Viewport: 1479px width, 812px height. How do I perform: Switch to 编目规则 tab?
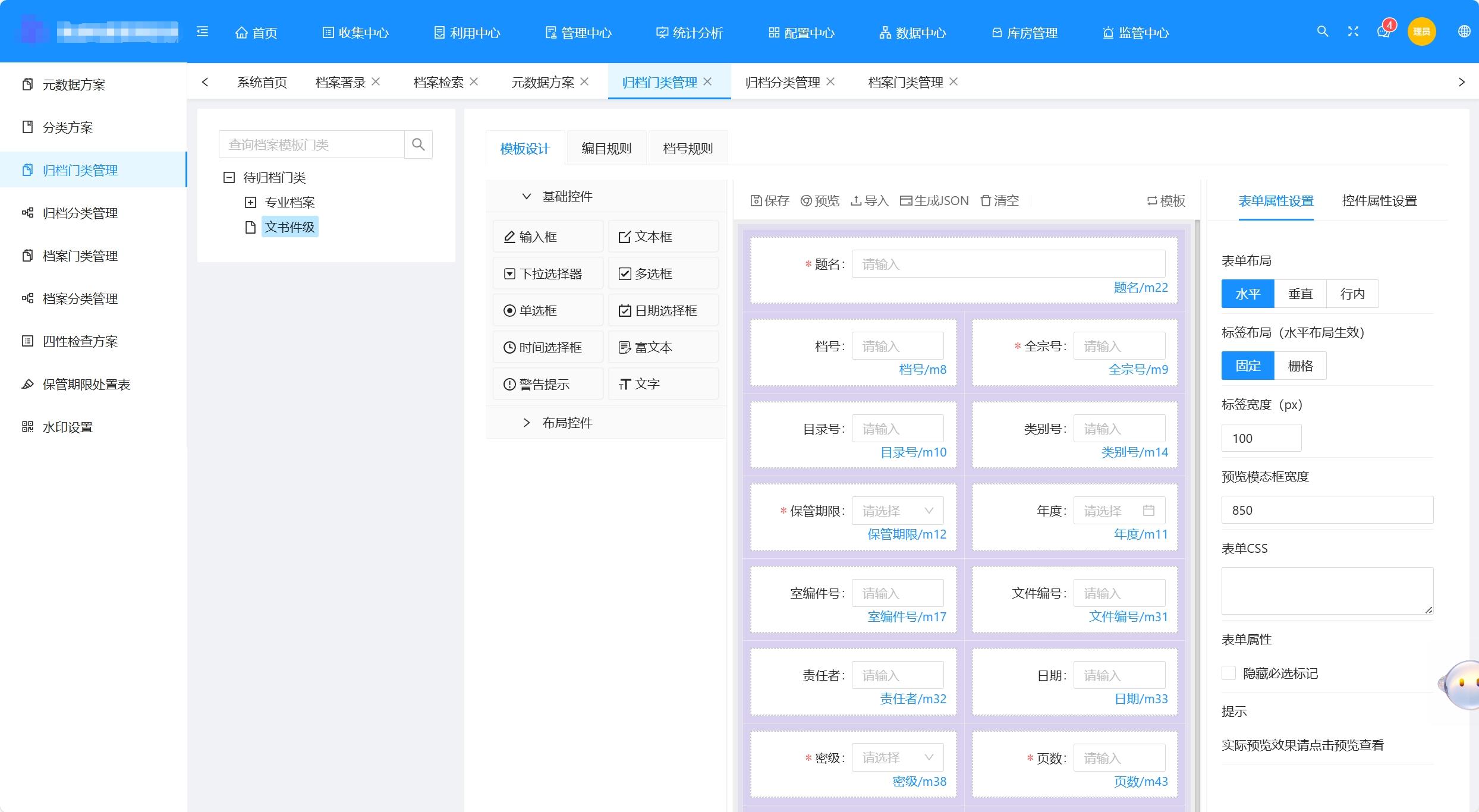[606, 148]
